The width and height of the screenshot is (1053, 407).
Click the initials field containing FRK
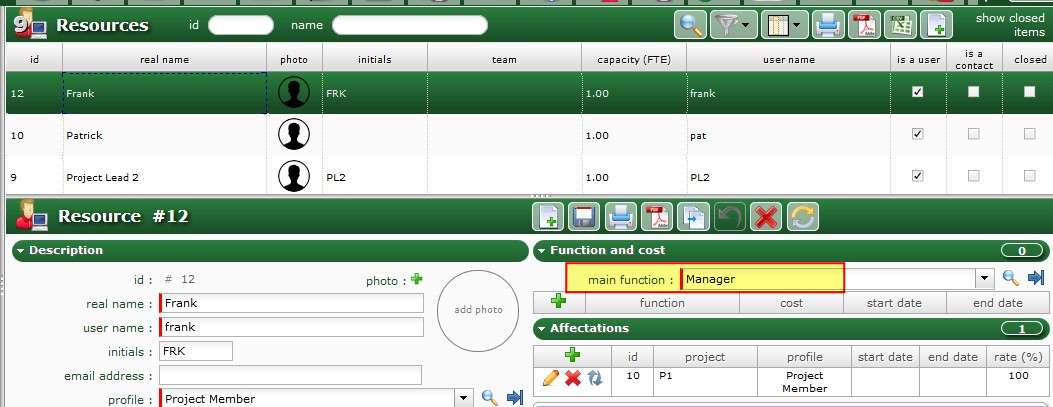click(x=196, y=351)
